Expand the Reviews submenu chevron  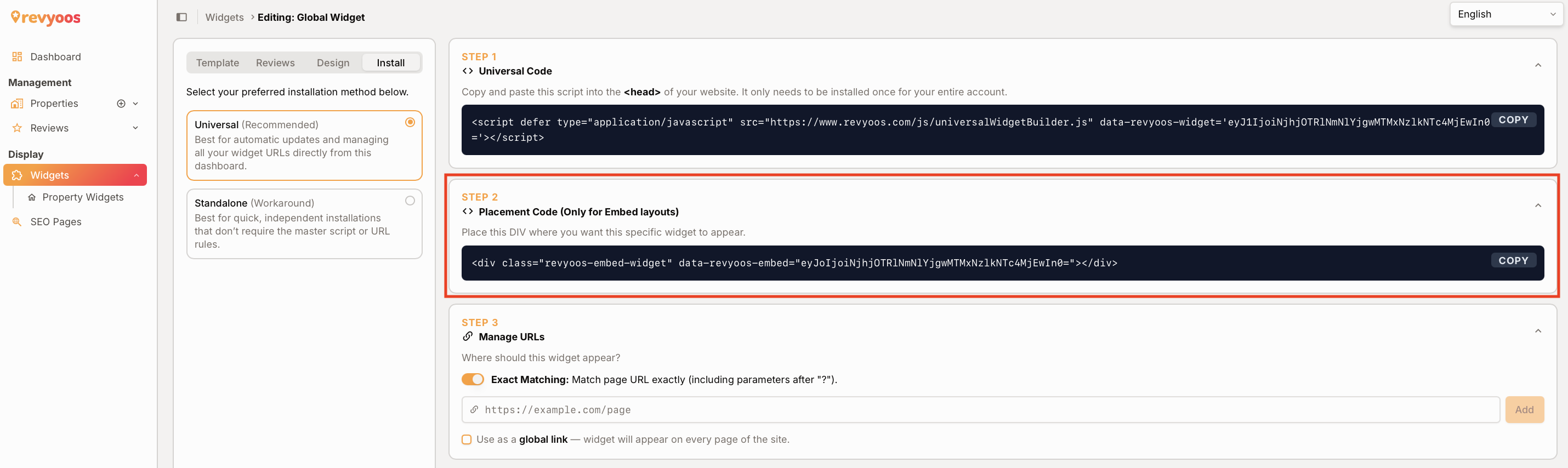135,128
